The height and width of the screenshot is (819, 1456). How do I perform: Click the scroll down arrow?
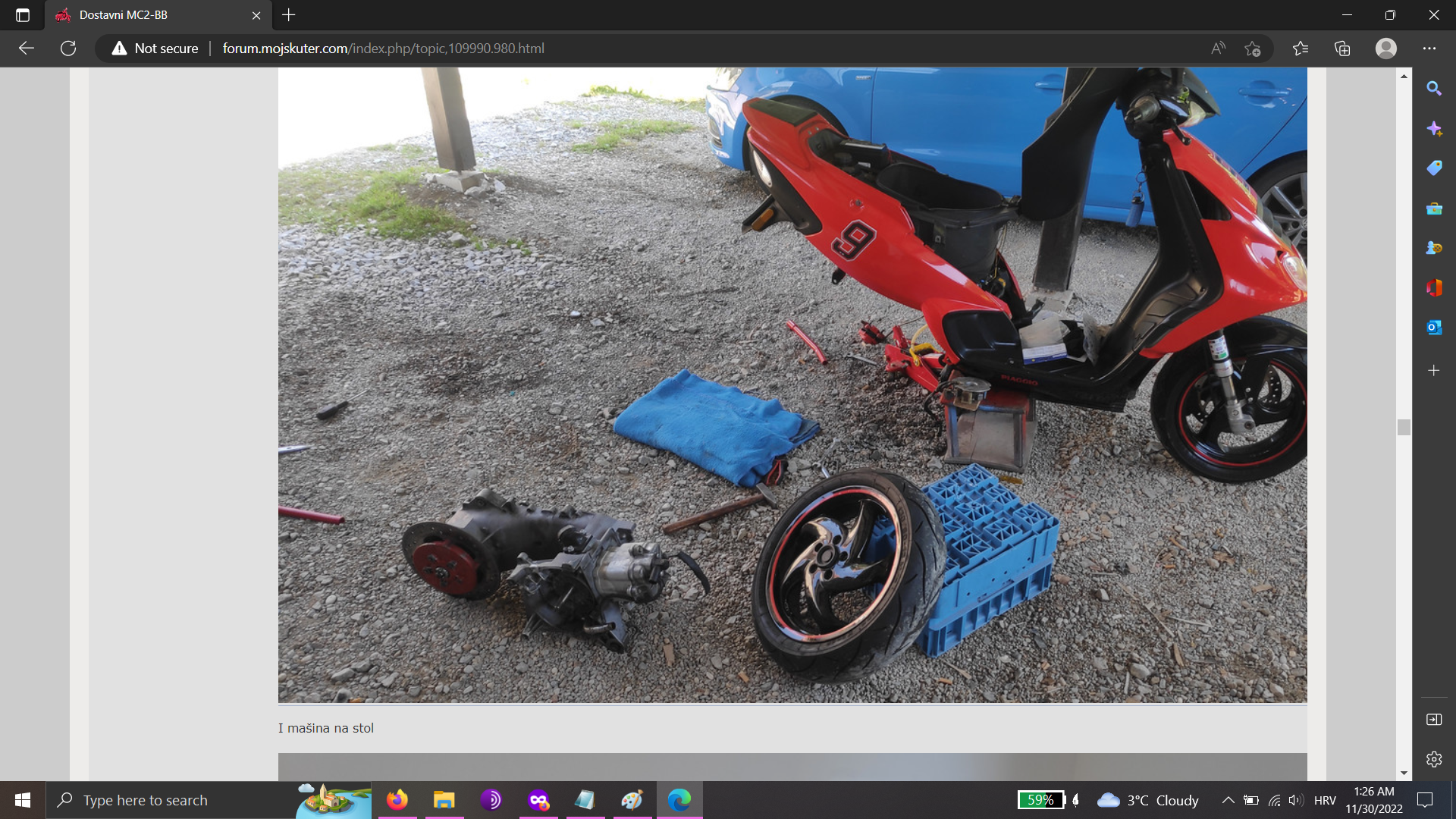click(1404, 773)
